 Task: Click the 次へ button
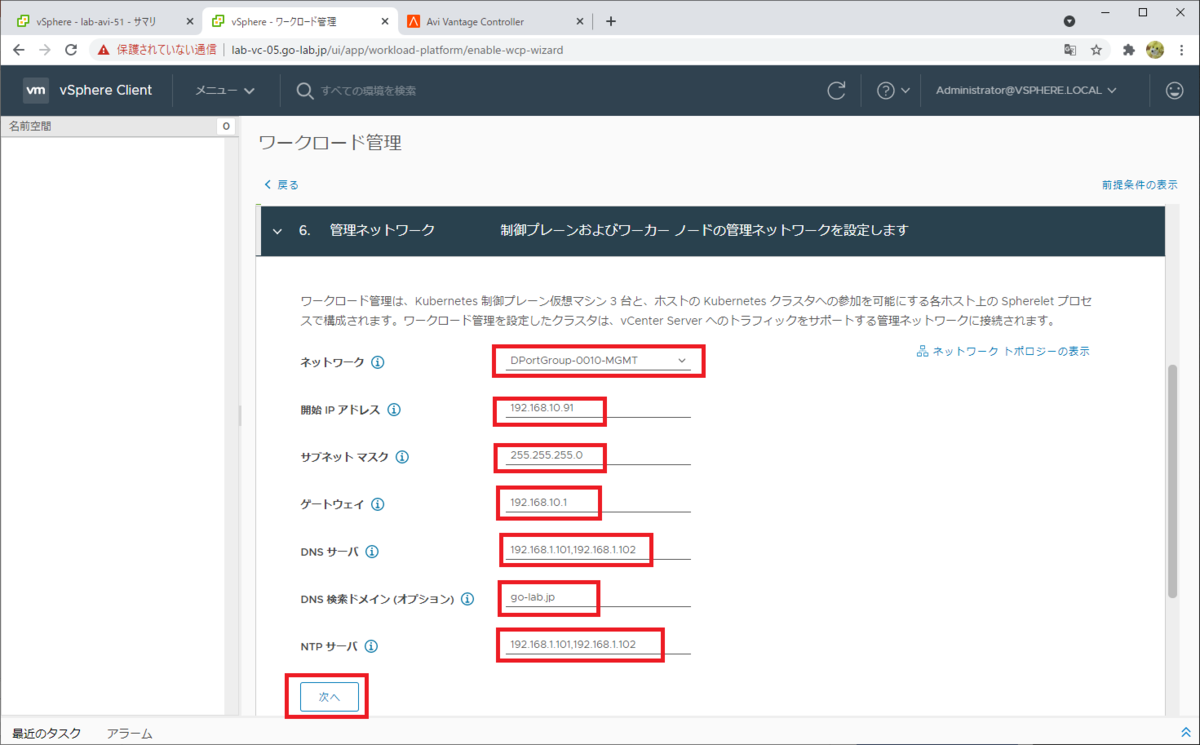tap(330, 696)
